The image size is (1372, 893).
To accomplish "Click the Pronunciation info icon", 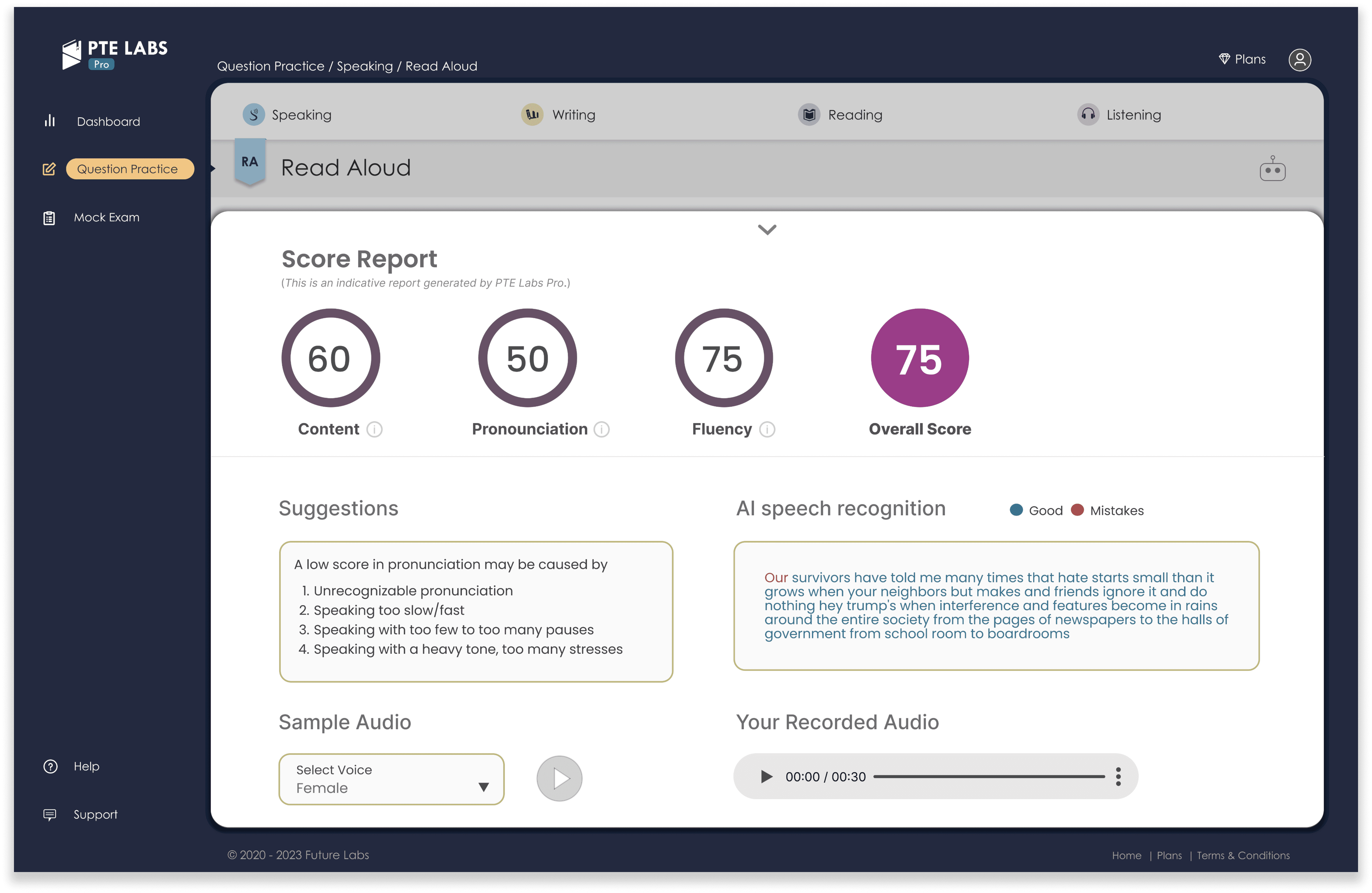I will 601,430.
